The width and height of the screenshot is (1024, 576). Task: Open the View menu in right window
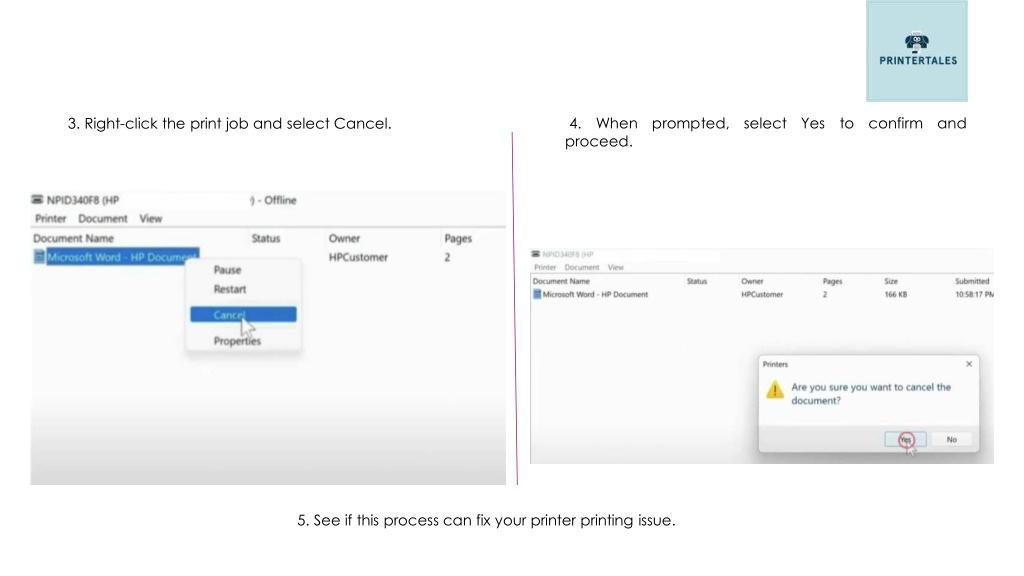pos(615,267)
